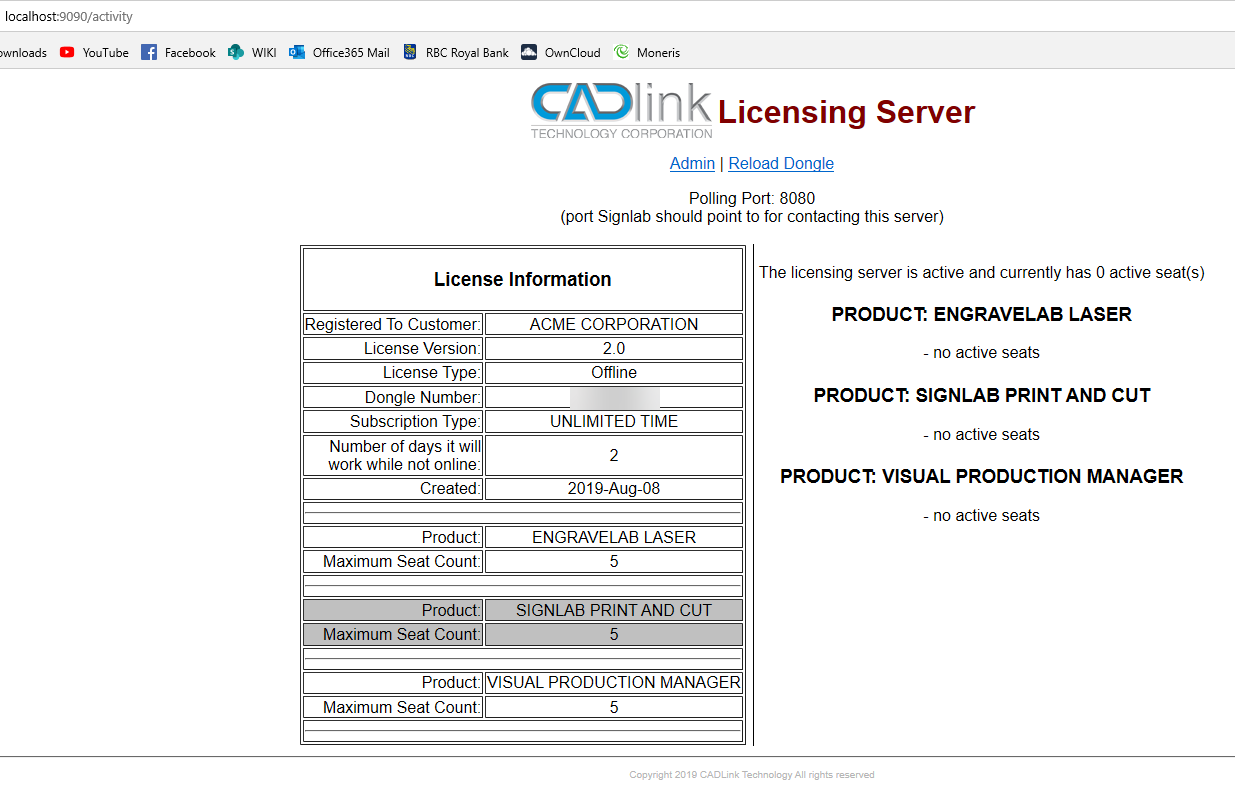Select the blurred Dongle Number value
This screenshot has width=1235, height=796.
613,396
